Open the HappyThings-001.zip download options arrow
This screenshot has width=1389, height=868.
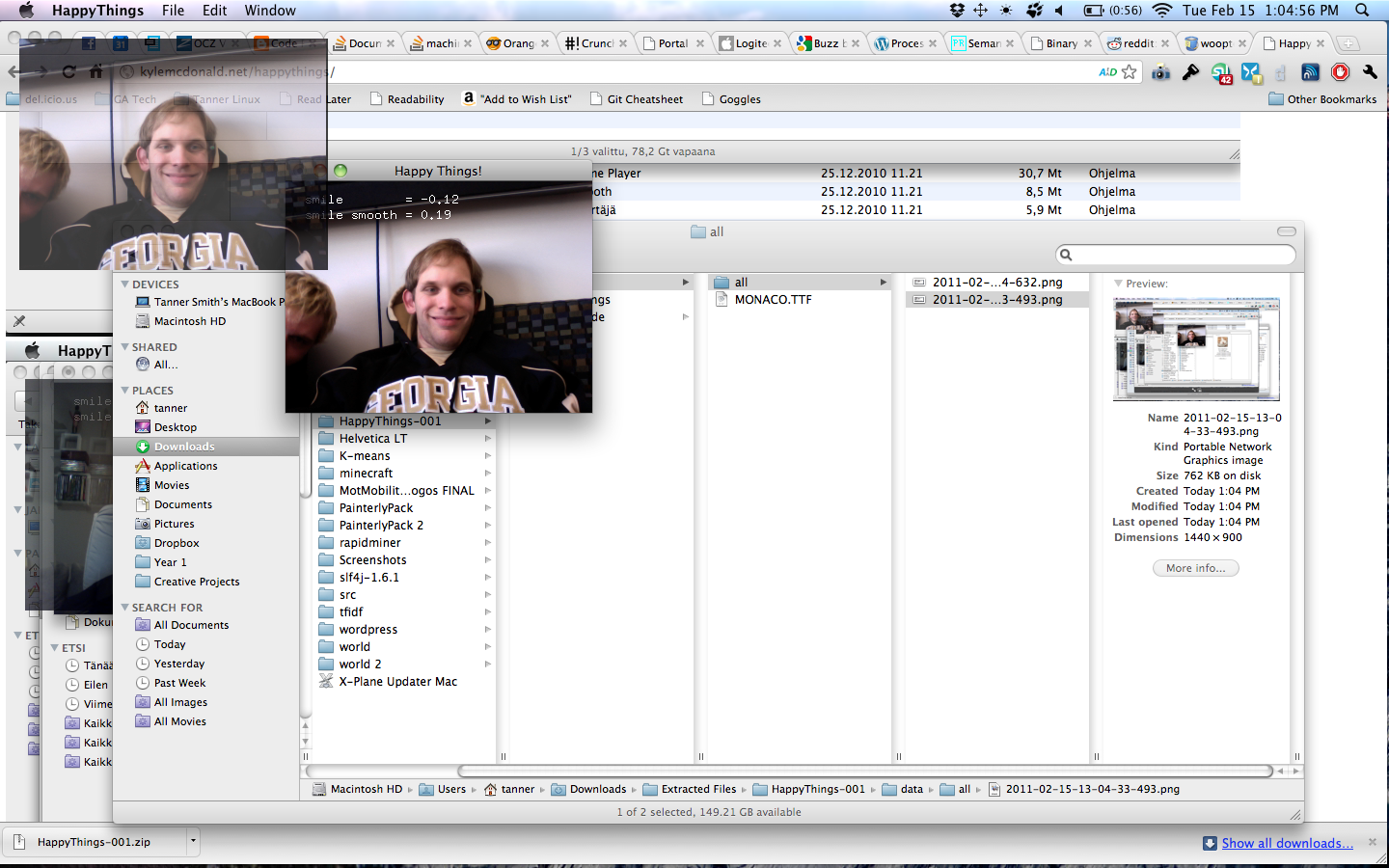[193, 841]
